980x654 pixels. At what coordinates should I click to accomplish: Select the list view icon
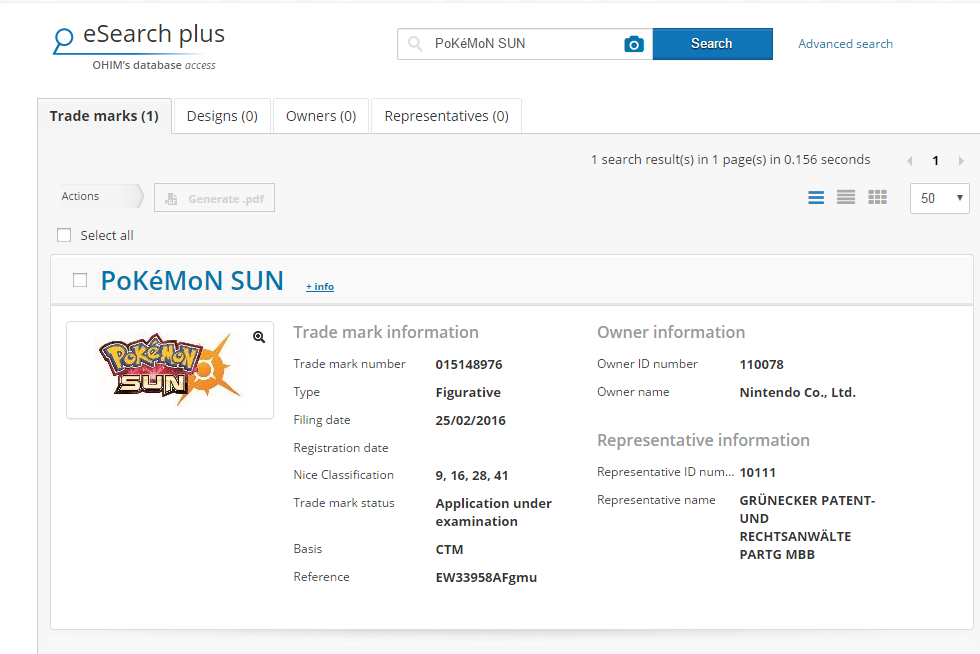tap(846, 197)
